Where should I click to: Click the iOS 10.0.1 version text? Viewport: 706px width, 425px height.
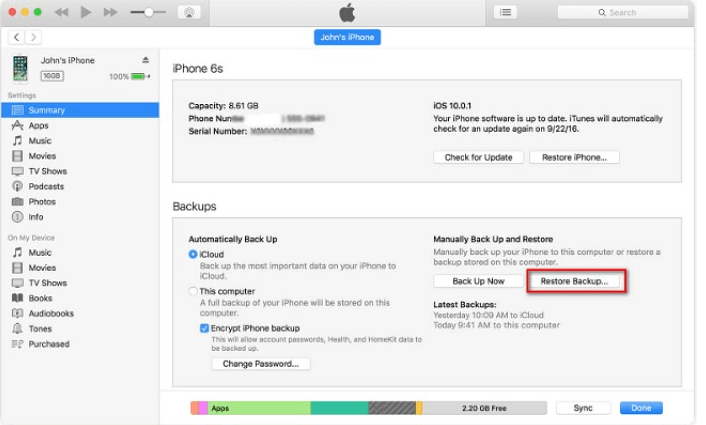(x=452, y=106)
